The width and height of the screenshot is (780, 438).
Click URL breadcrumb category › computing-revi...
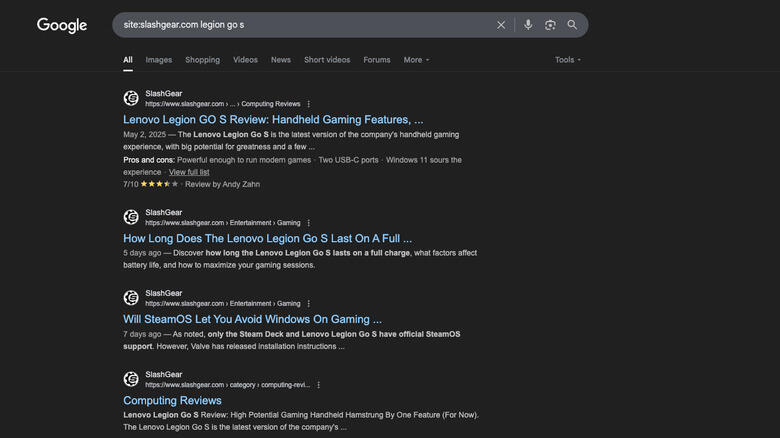(227, 385)
